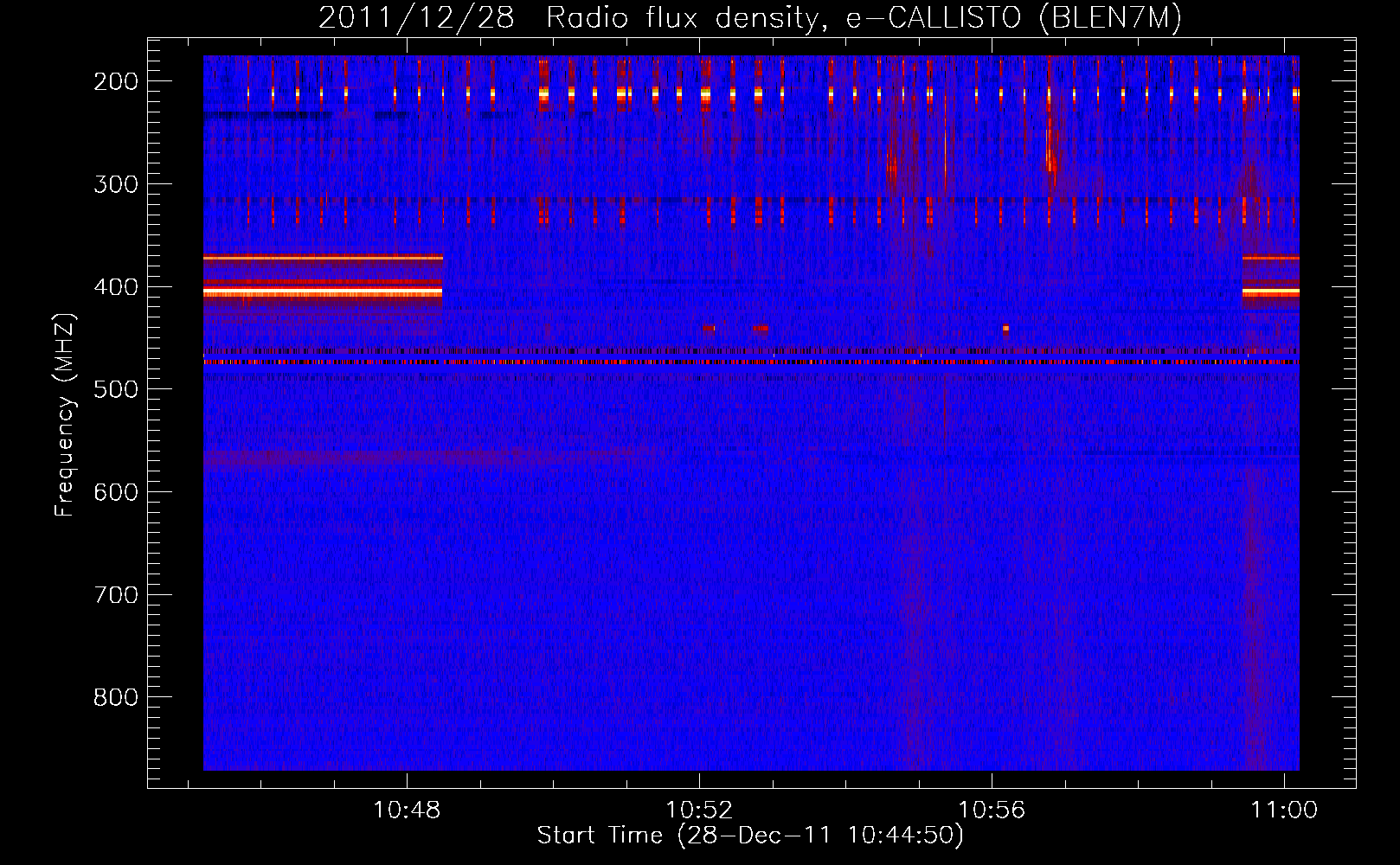Click the bright 400 MHz band at left
The image size is (1400, 865).
tap(323, 293)
